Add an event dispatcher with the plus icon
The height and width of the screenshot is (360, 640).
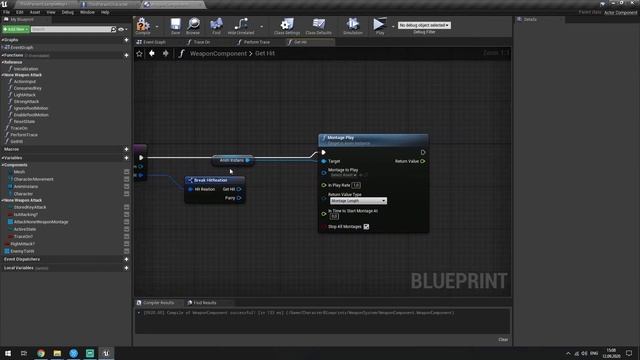click(126, 259)
